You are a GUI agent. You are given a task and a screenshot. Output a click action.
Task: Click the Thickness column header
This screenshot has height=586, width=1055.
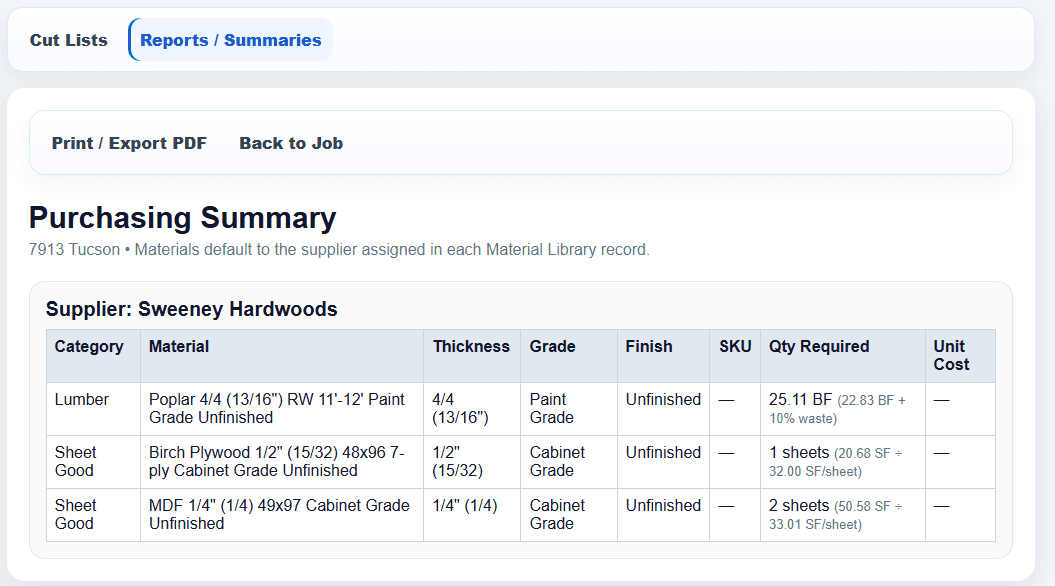pos(472,356)
